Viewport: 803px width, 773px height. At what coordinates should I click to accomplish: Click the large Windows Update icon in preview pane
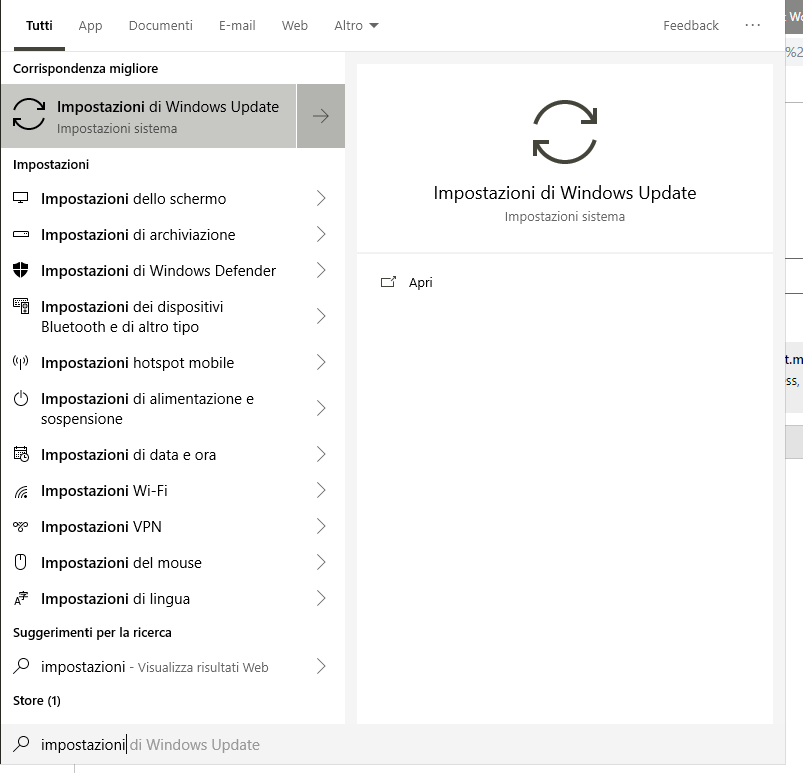tap(565, 132)
